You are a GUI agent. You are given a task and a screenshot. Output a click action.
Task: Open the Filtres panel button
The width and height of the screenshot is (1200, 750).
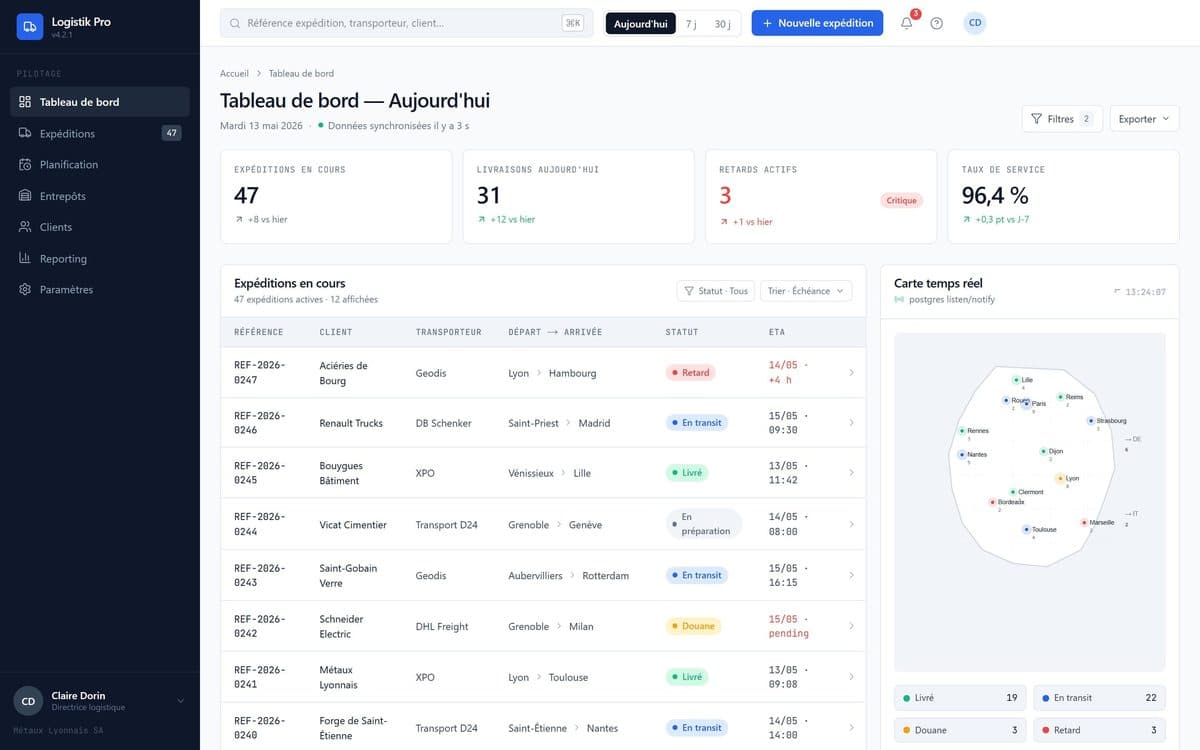pos(1062,119)
